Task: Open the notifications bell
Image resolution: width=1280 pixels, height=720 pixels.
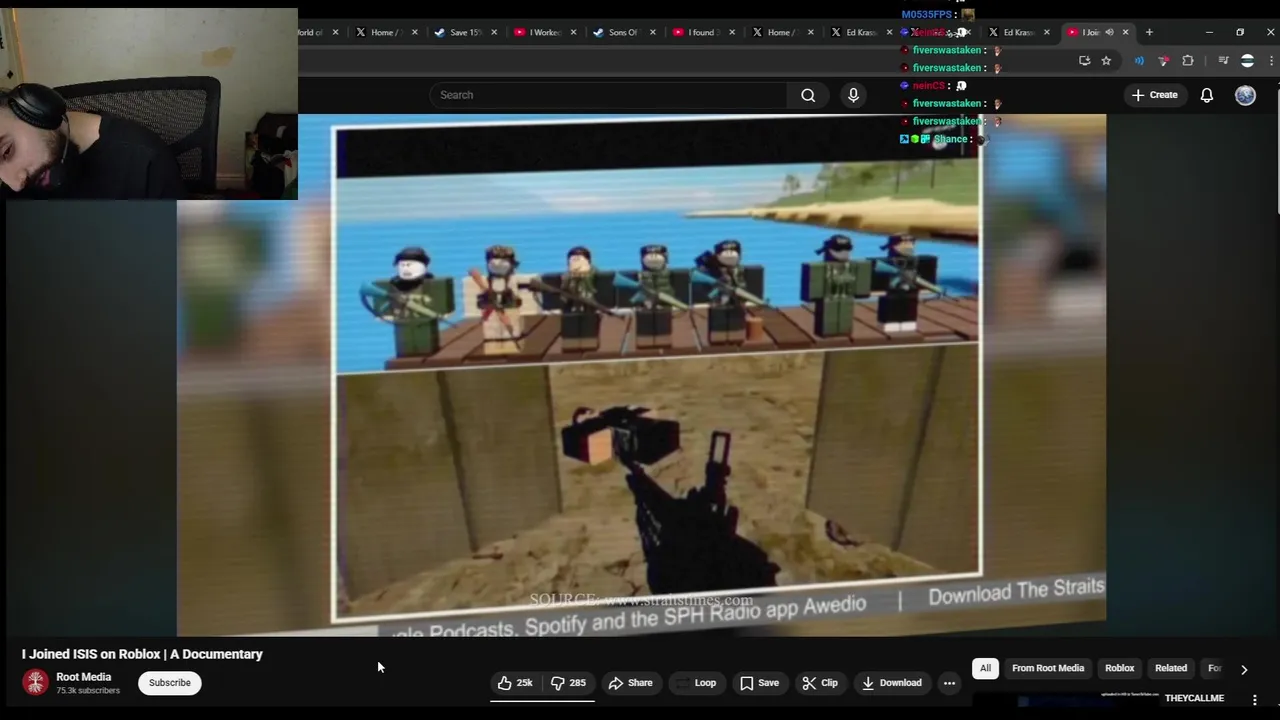Action: tap(1207, 95)
